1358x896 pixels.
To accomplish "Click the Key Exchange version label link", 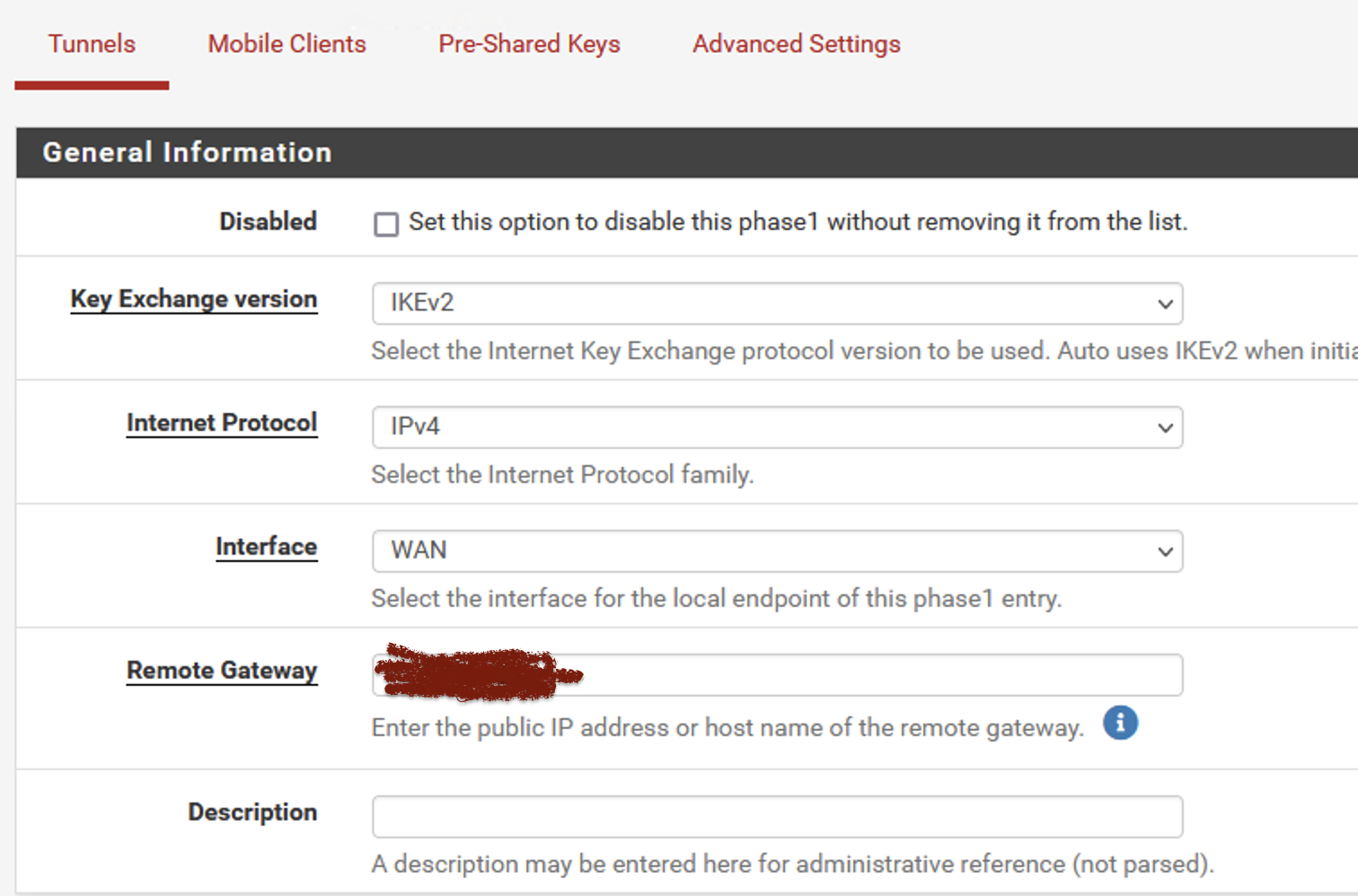I will point(194,299).
